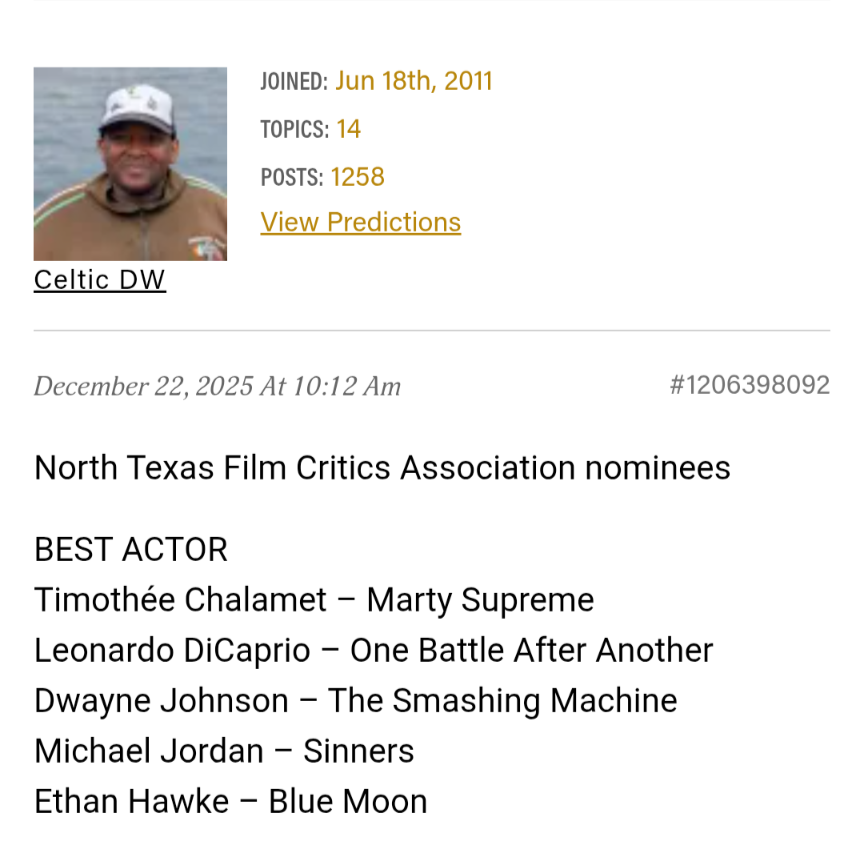Viewport: 864px width, 853px height.
Task: Open the post permalink #1206398092
Action: click(749, 386)
